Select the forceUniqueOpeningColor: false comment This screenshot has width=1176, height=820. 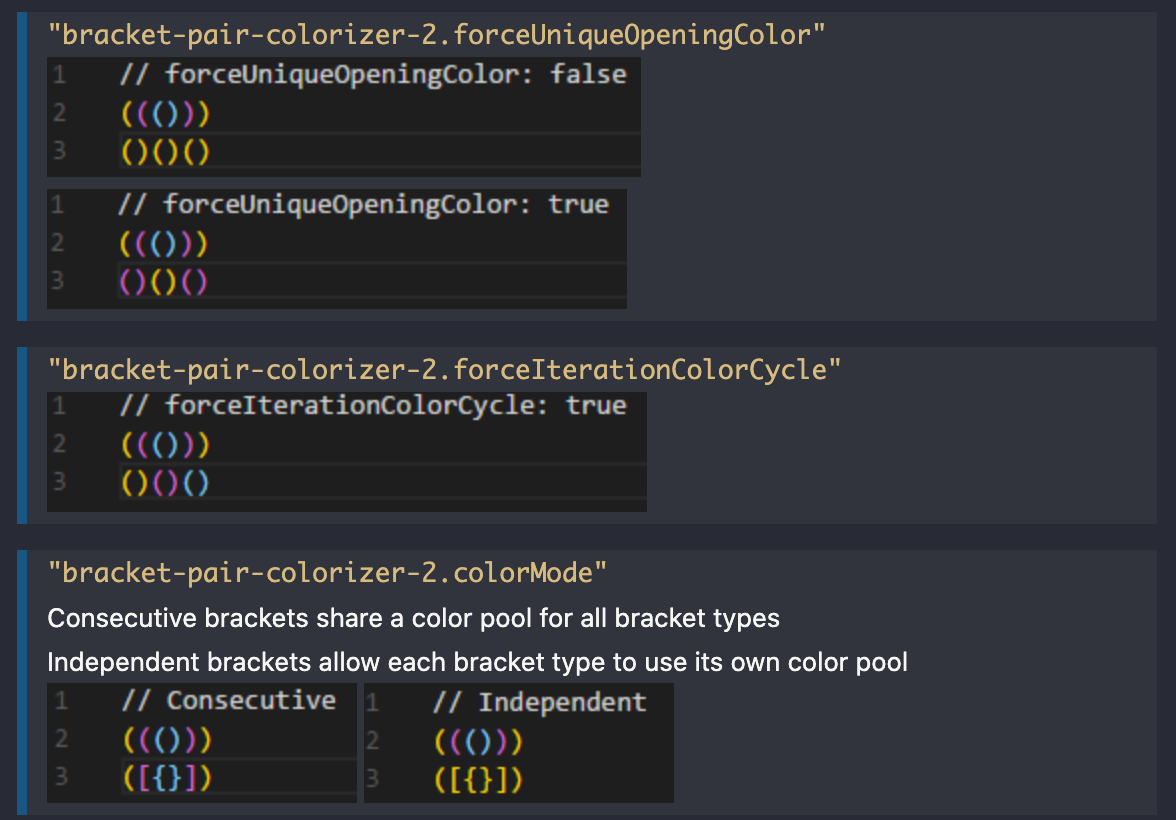coord(370,73)
